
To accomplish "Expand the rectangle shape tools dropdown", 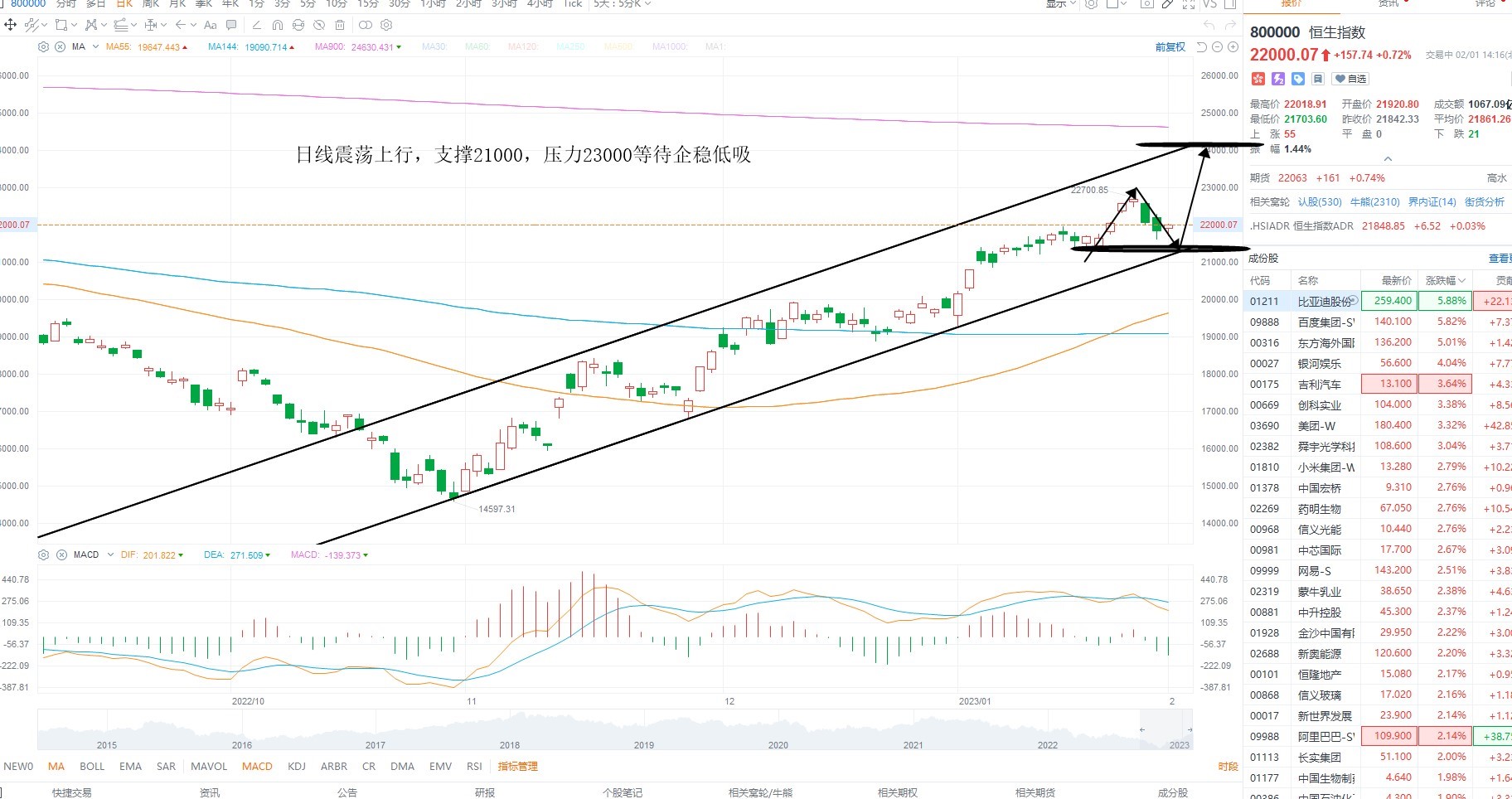I will tap(74, 25).
